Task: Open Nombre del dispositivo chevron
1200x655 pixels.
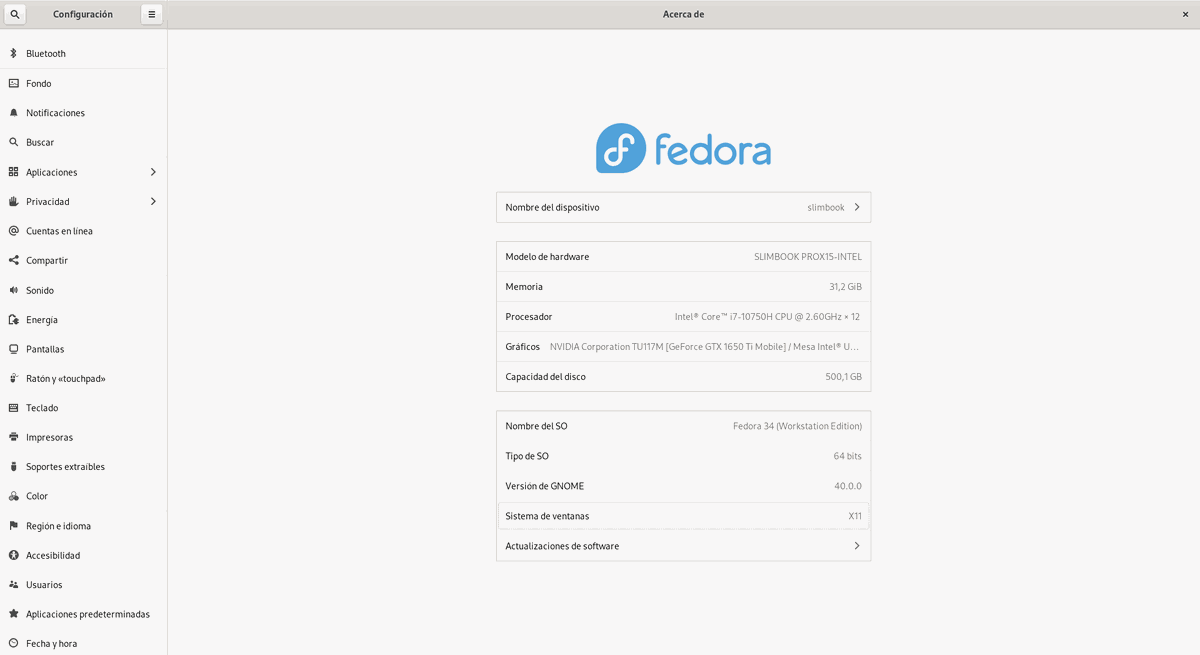Action: 857,208
